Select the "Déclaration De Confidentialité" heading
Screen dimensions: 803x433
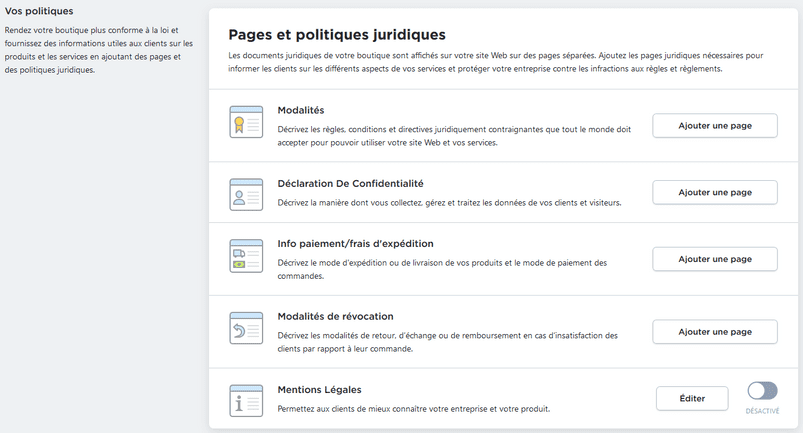point(350,183)
